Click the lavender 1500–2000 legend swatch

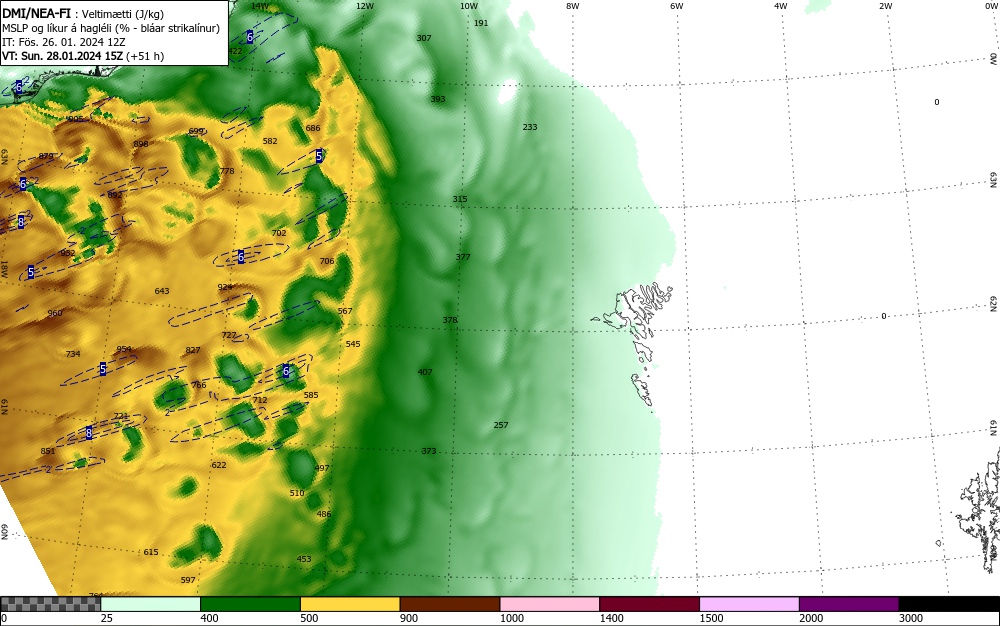(749, 604)
